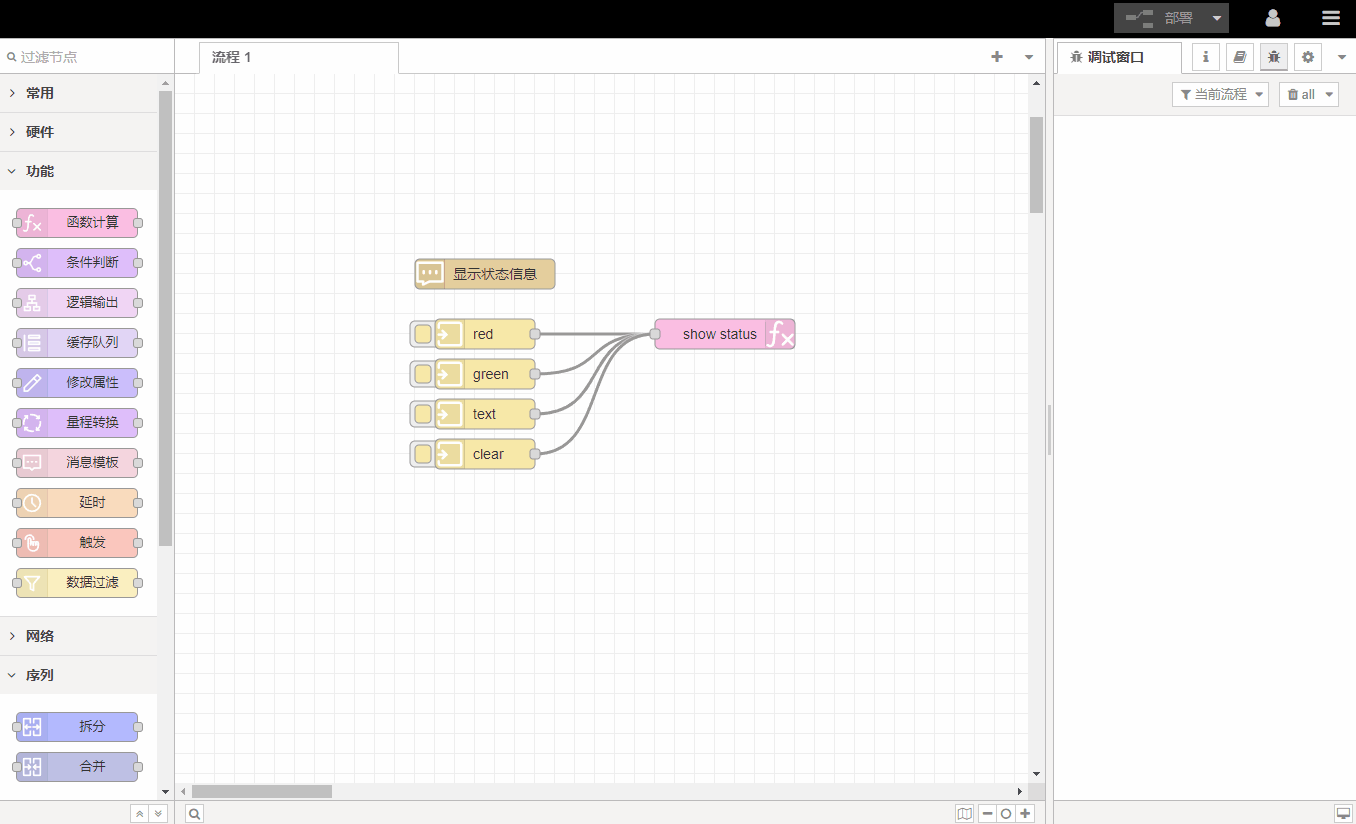
Task: Open the hamburger main menu
Action: [1330, 18]
